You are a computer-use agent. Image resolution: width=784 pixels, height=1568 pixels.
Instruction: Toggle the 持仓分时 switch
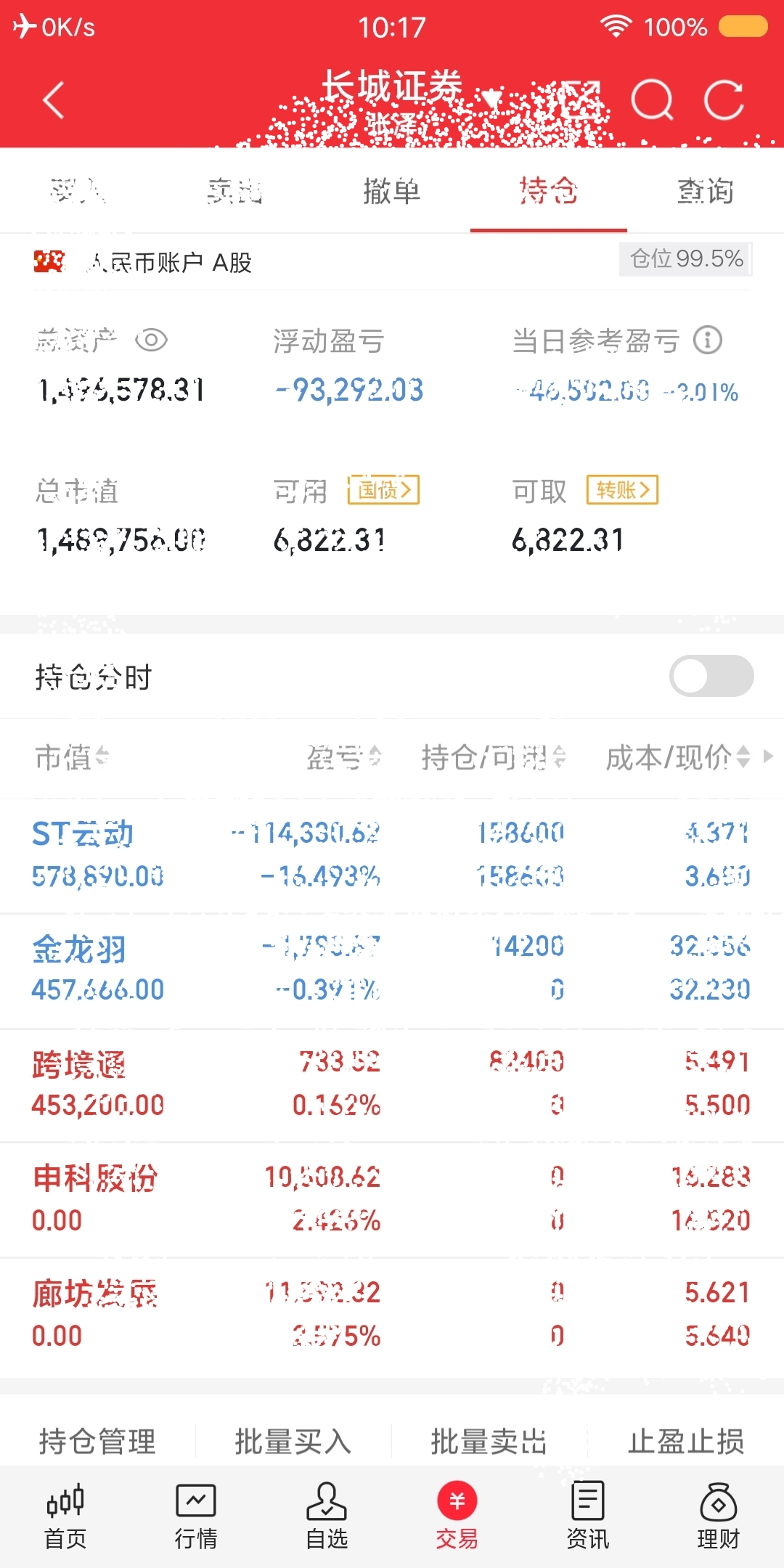pyautogui.click(x=711, y=676)
